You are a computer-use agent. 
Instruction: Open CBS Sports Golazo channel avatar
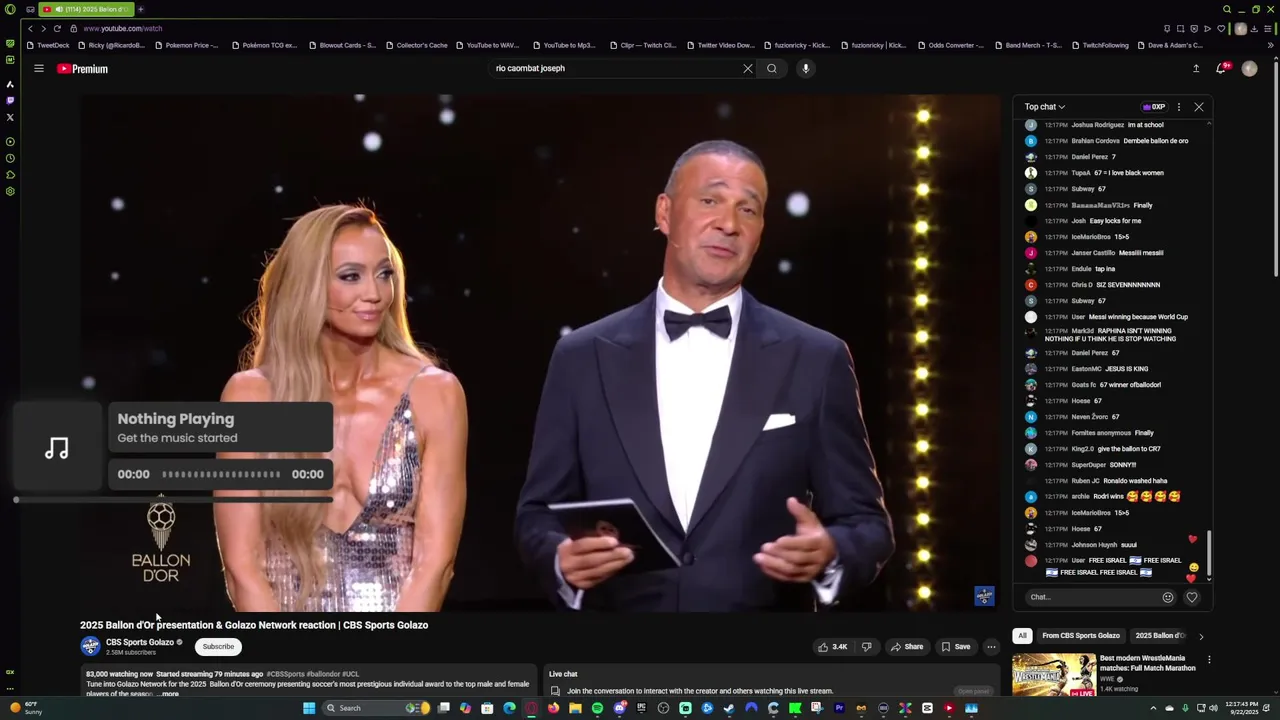click(90, 646)
